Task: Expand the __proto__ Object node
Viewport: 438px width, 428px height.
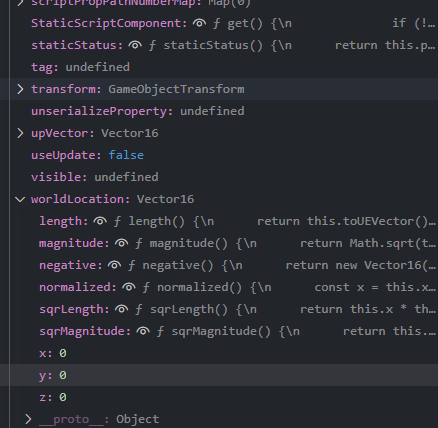Action: point(29,419)
